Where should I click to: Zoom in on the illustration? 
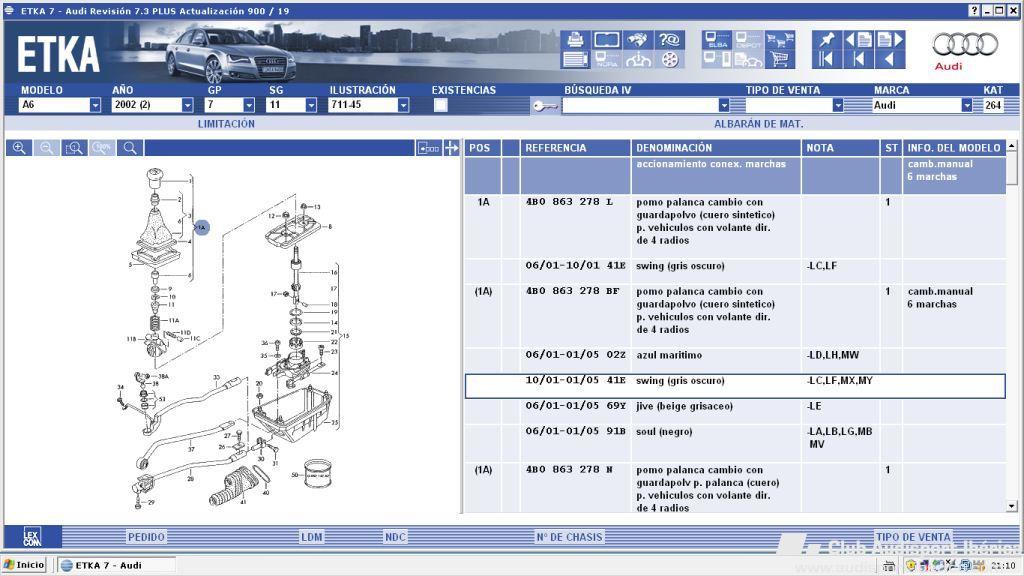click(x=19, y=148)
